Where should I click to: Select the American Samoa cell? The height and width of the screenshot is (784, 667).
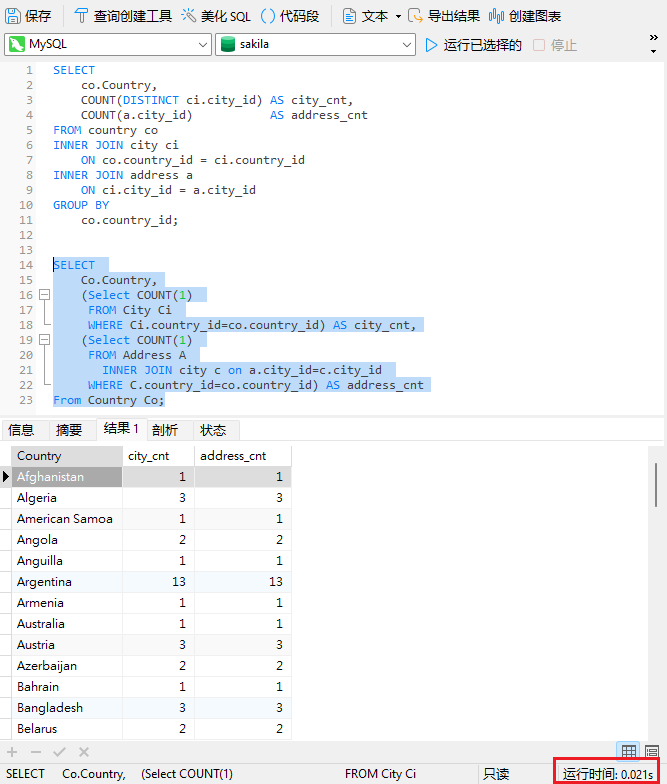click(67, 519)
